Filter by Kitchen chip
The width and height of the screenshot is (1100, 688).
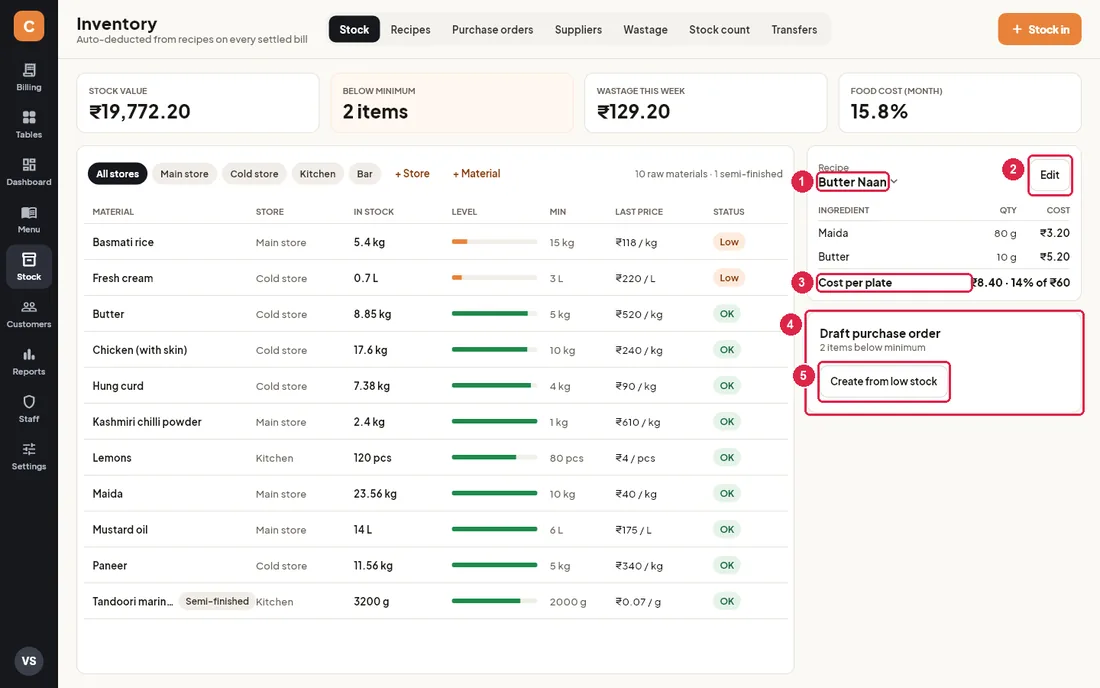[x=317, y=174]
